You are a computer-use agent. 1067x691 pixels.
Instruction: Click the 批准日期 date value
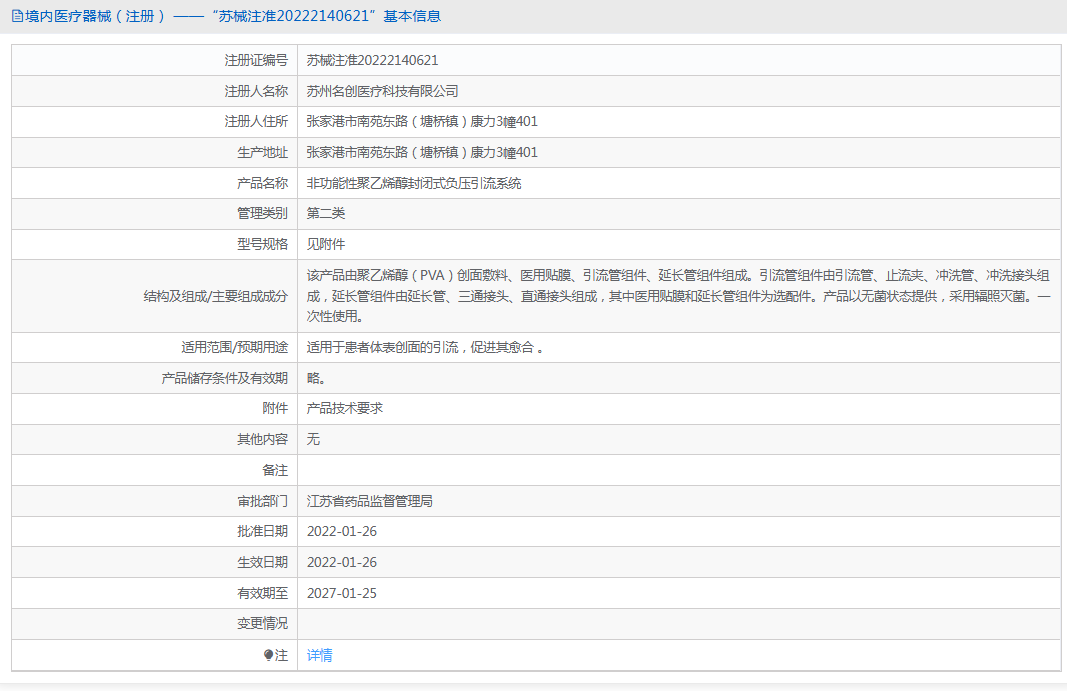[342, 531]
